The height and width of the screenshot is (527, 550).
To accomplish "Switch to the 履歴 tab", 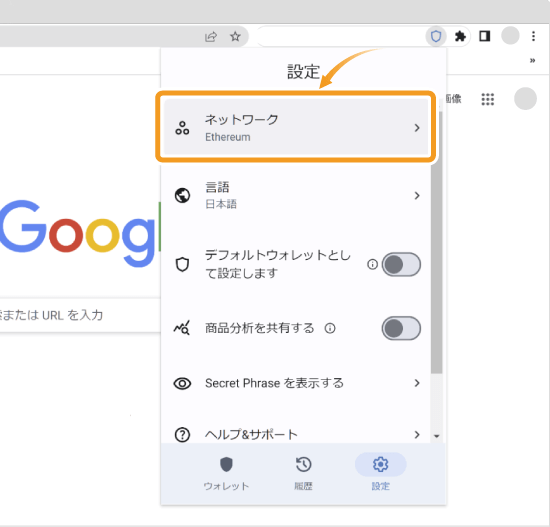I will (303, 473).
